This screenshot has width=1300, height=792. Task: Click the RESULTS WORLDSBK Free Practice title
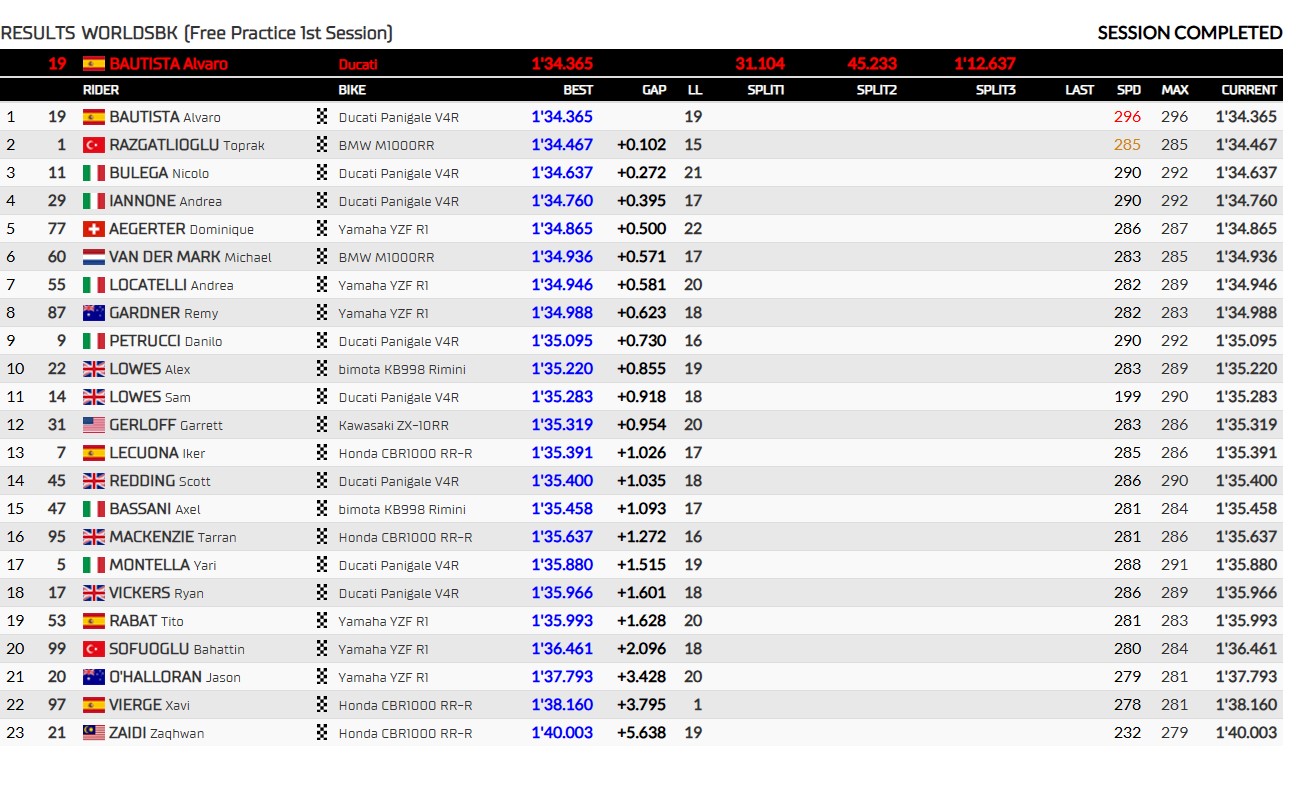197,33
